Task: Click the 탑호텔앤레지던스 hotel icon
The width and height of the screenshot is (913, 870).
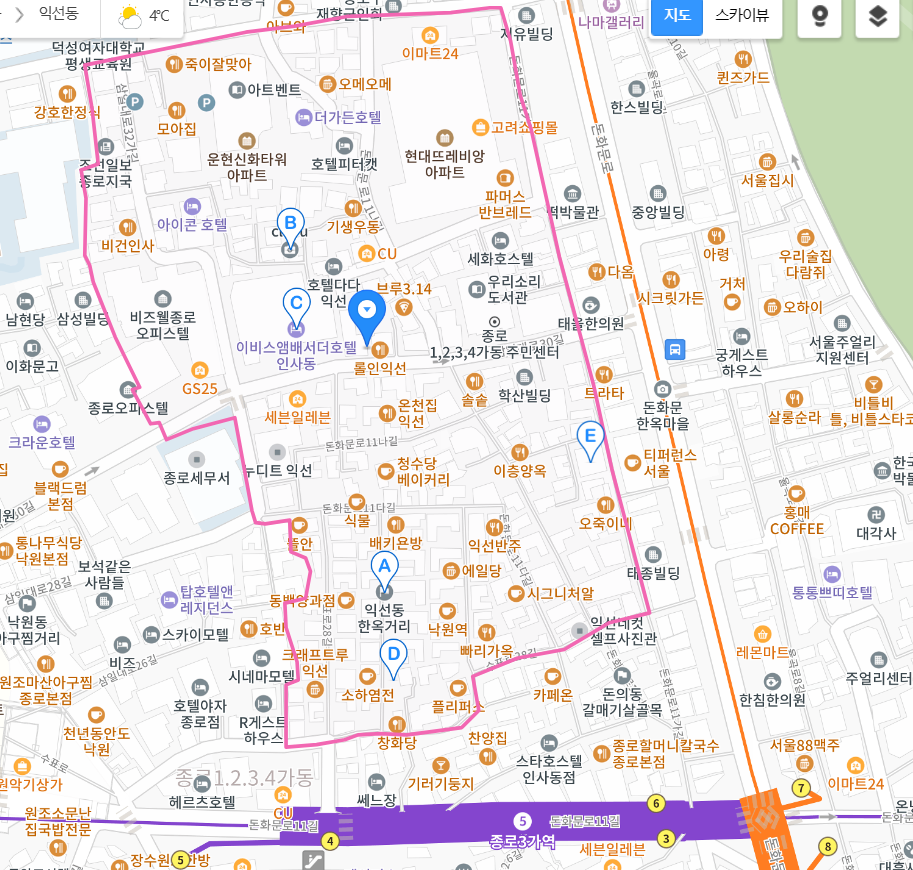Action: click(169, 600)
